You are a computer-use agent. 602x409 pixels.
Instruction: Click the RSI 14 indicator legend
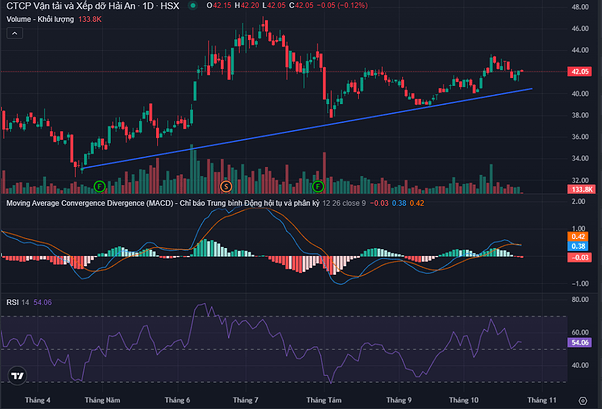point(18,303)
